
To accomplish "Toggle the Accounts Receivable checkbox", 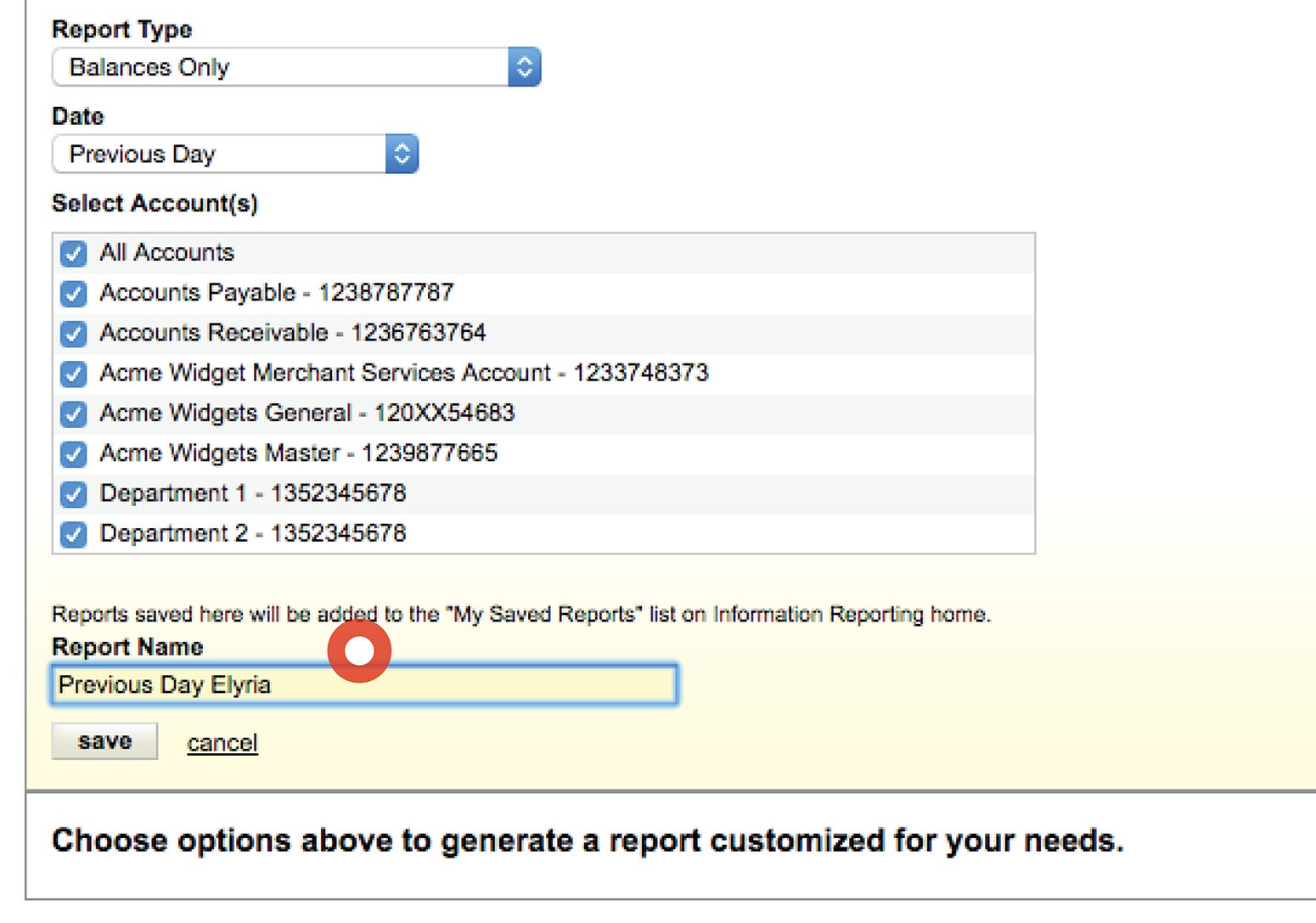I will tap(74, 334).
